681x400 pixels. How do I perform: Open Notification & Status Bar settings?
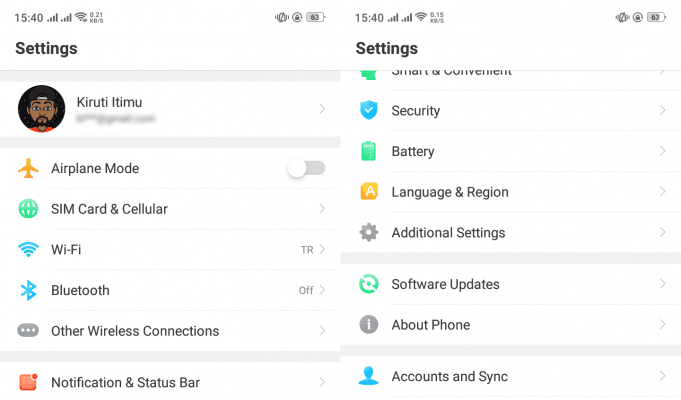pos(170,382)
